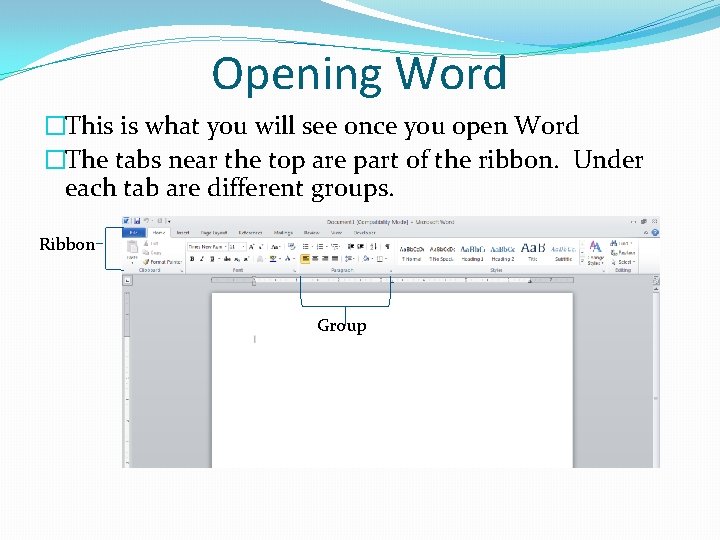Open the Customize Quick Access Toolbar dropdown
The height and width of the screenshot is (540, 720).
pos(169,221)
